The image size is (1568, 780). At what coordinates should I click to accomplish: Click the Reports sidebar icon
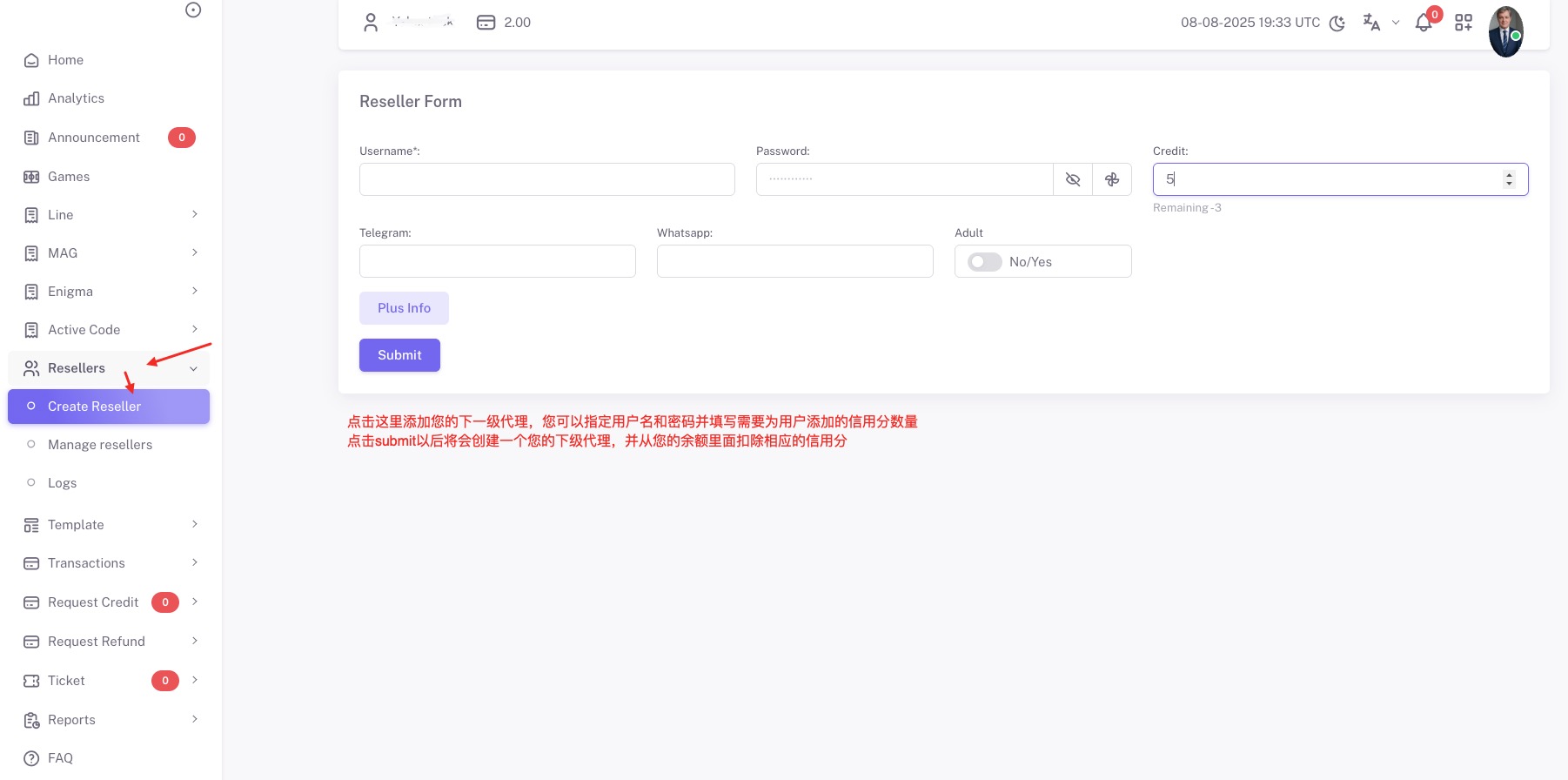pyautogui.click(x=31, y=720)
